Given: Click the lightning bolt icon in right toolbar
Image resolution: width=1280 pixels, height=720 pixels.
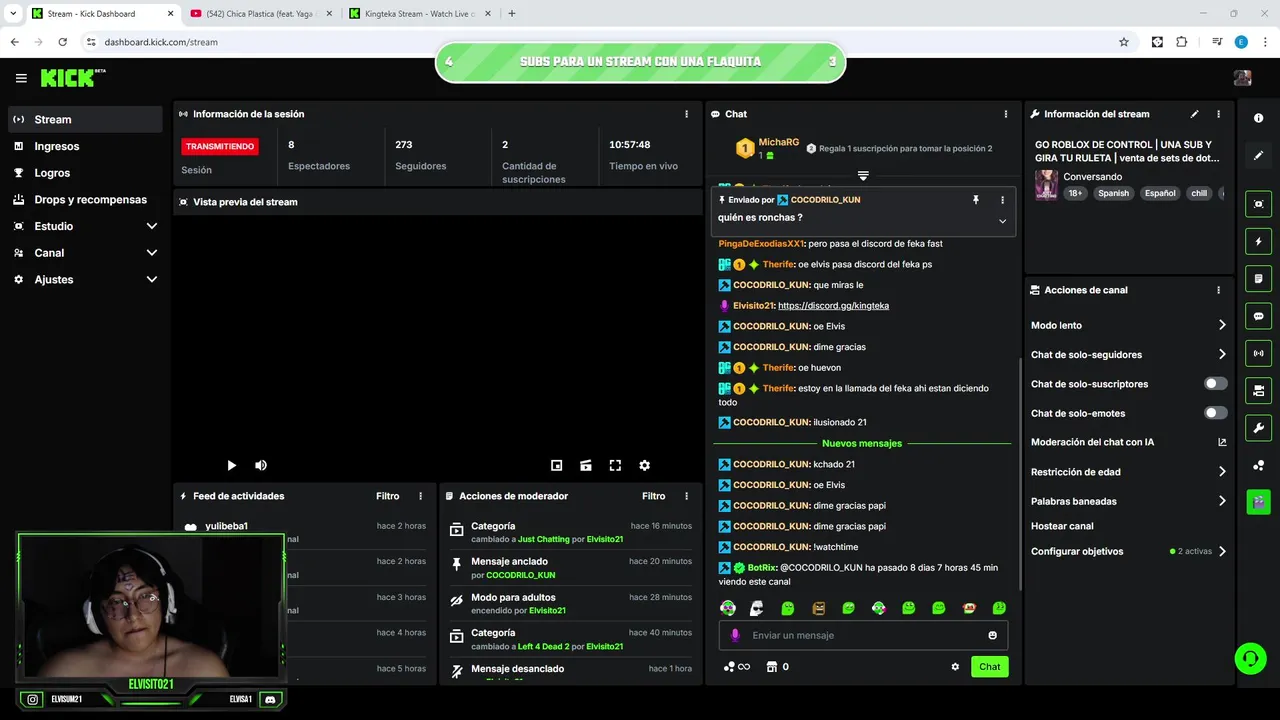Looking at the screenshot, I should (1258, 241).
